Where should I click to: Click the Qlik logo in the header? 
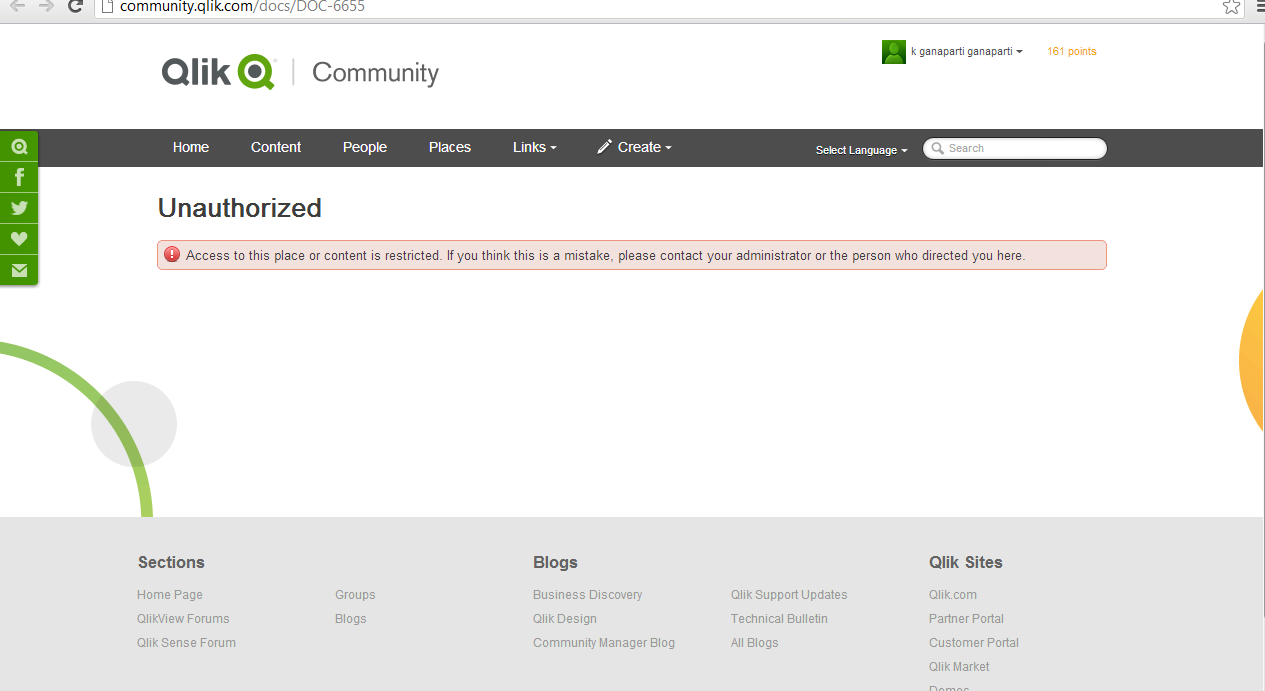pyautogui.click(x=218, y=72)
